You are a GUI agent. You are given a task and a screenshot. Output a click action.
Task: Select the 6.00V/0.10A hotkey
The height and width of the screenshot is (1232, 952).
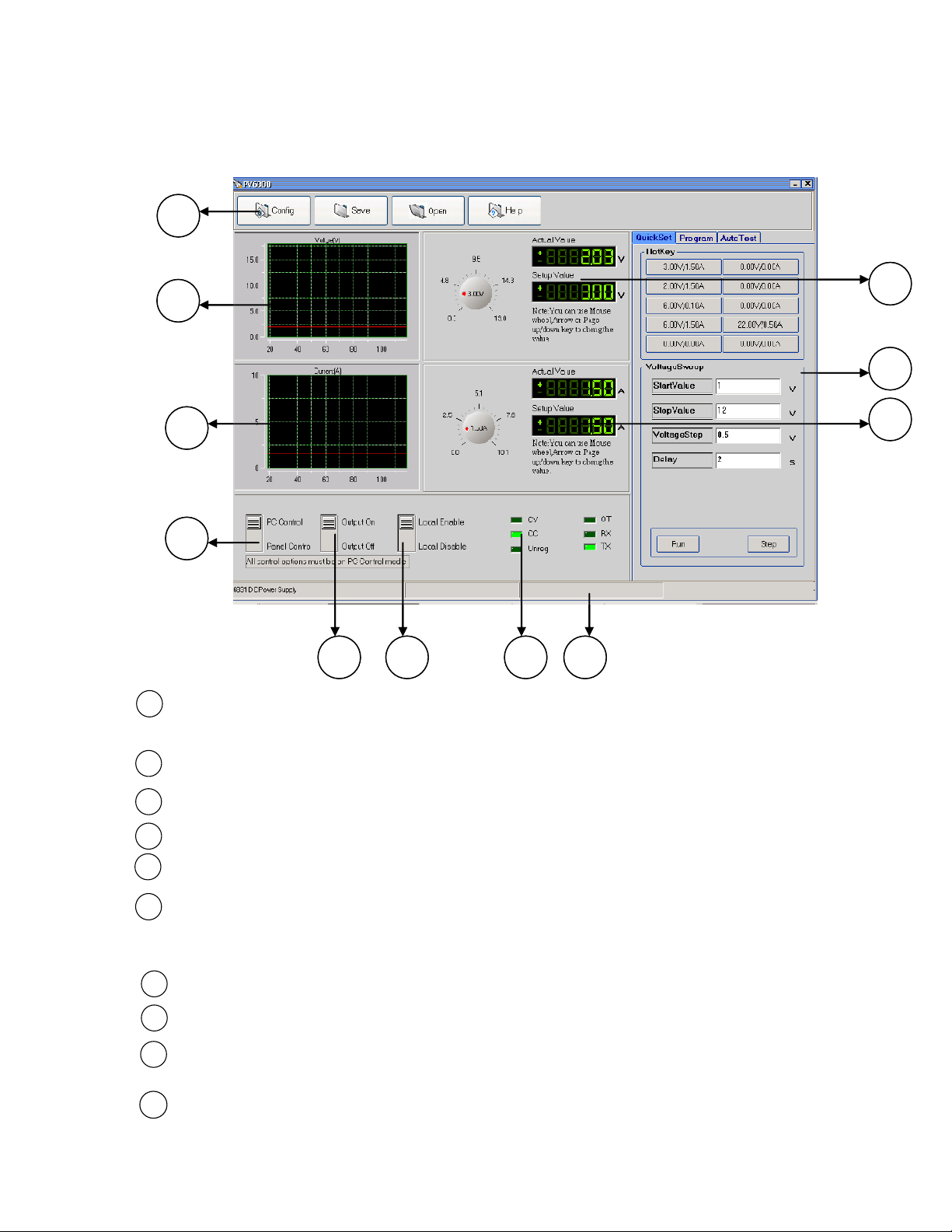684,306
